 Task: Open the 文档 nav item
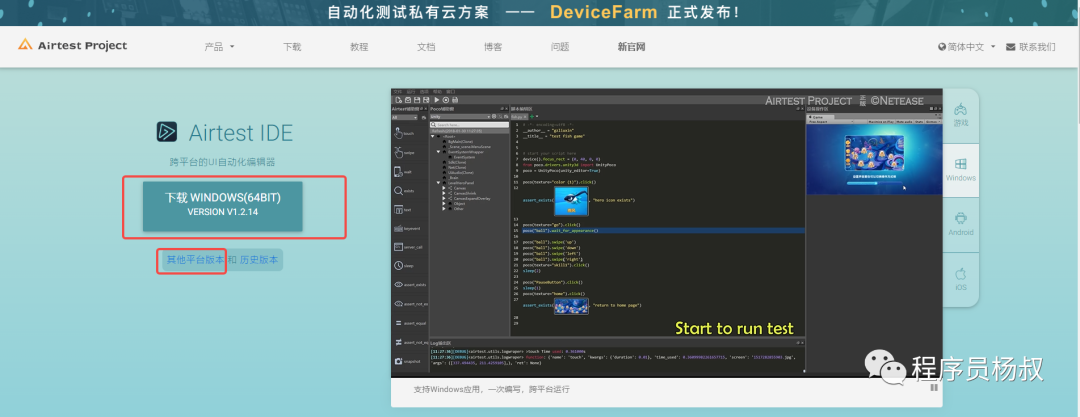(x=426, y=47)
